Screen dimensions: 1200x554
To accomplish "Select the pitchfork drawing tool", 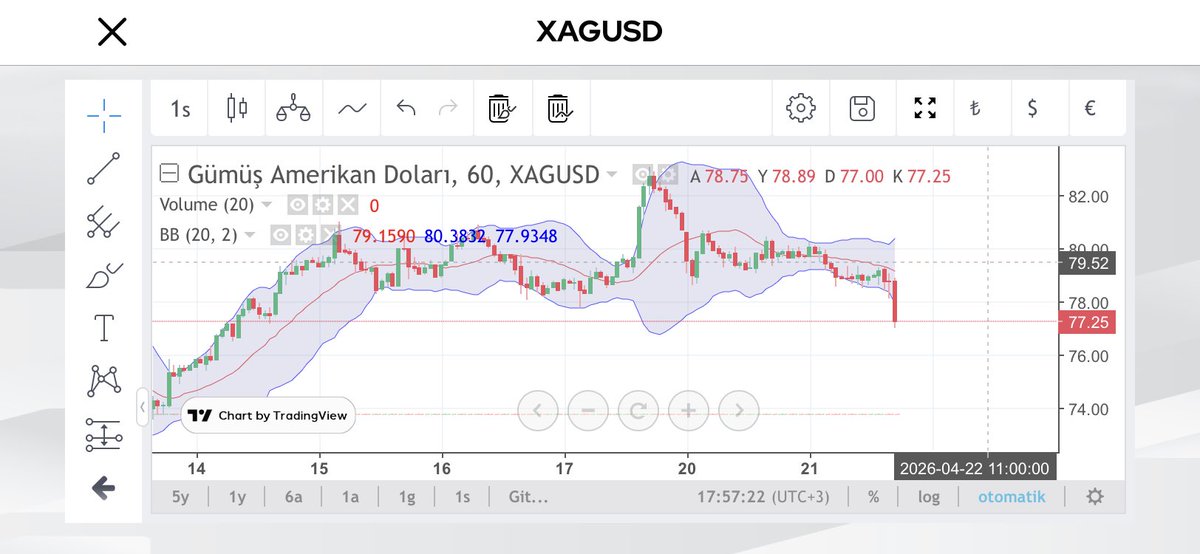I will [x=103, y=222].
